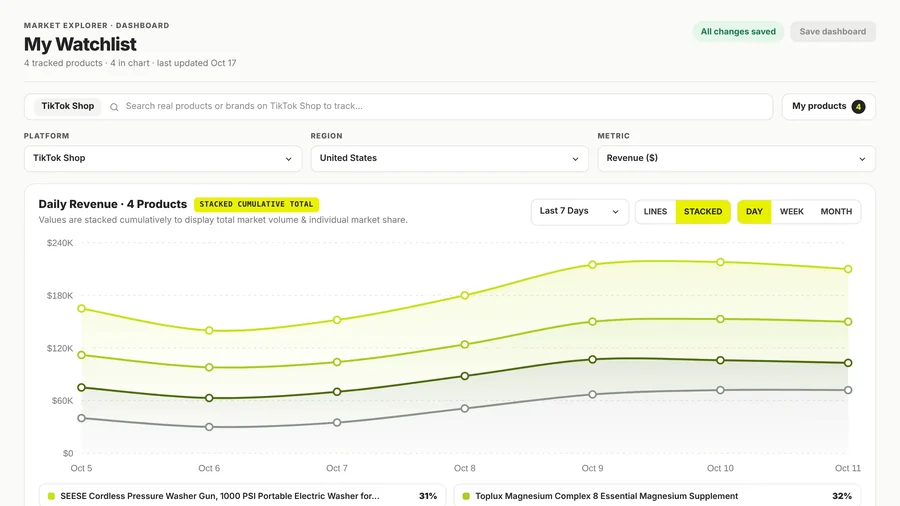The image size is (900, 506).
Task: Click the gray line data point on Oct 8
Action: coord(465,409)
